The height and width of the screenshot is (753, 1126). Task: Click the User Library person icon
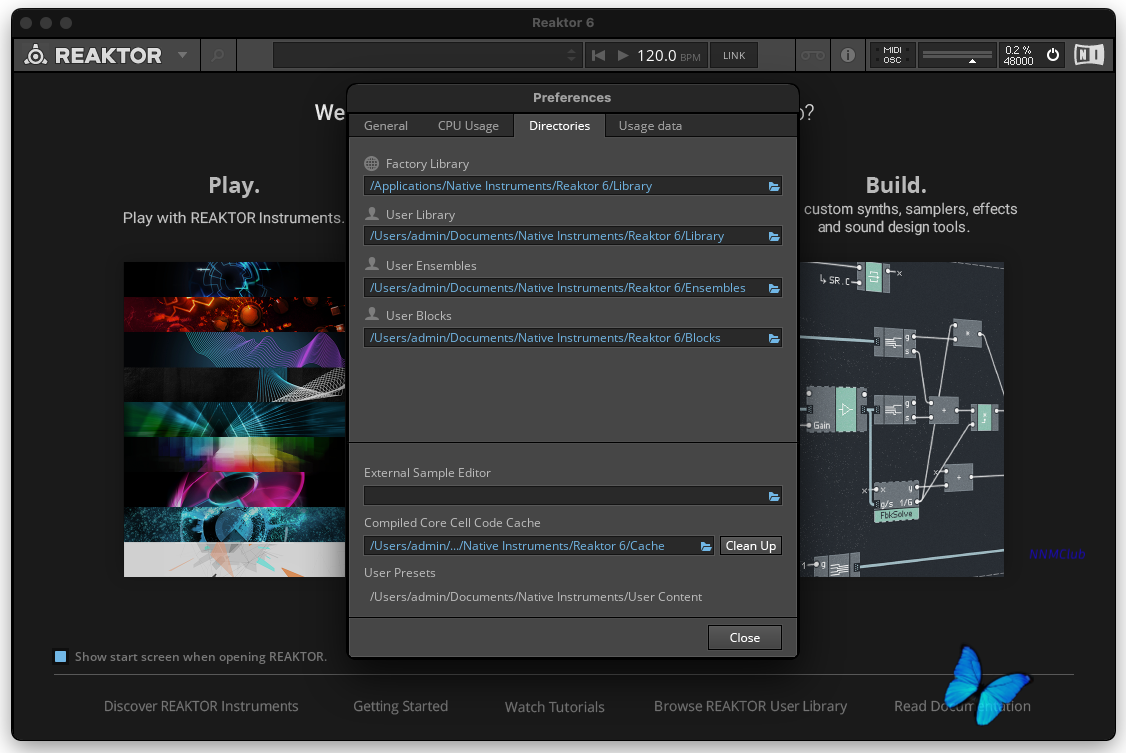(x=372, y=214)
